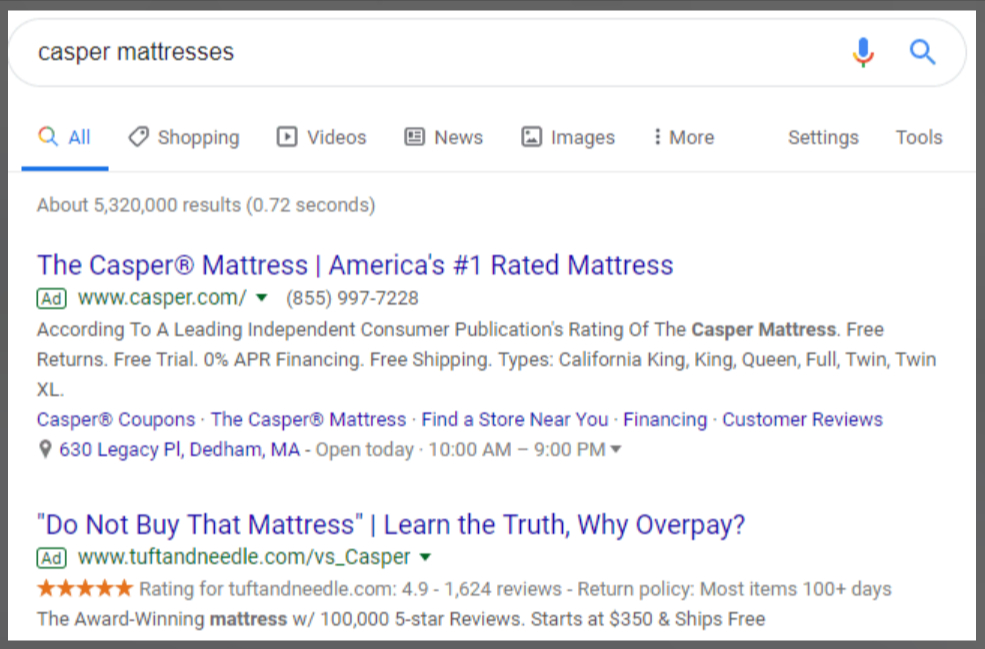
Task: Click 'Open today · 10:00 AM – 9:00 PM' text
Action: tap(460, 450)
